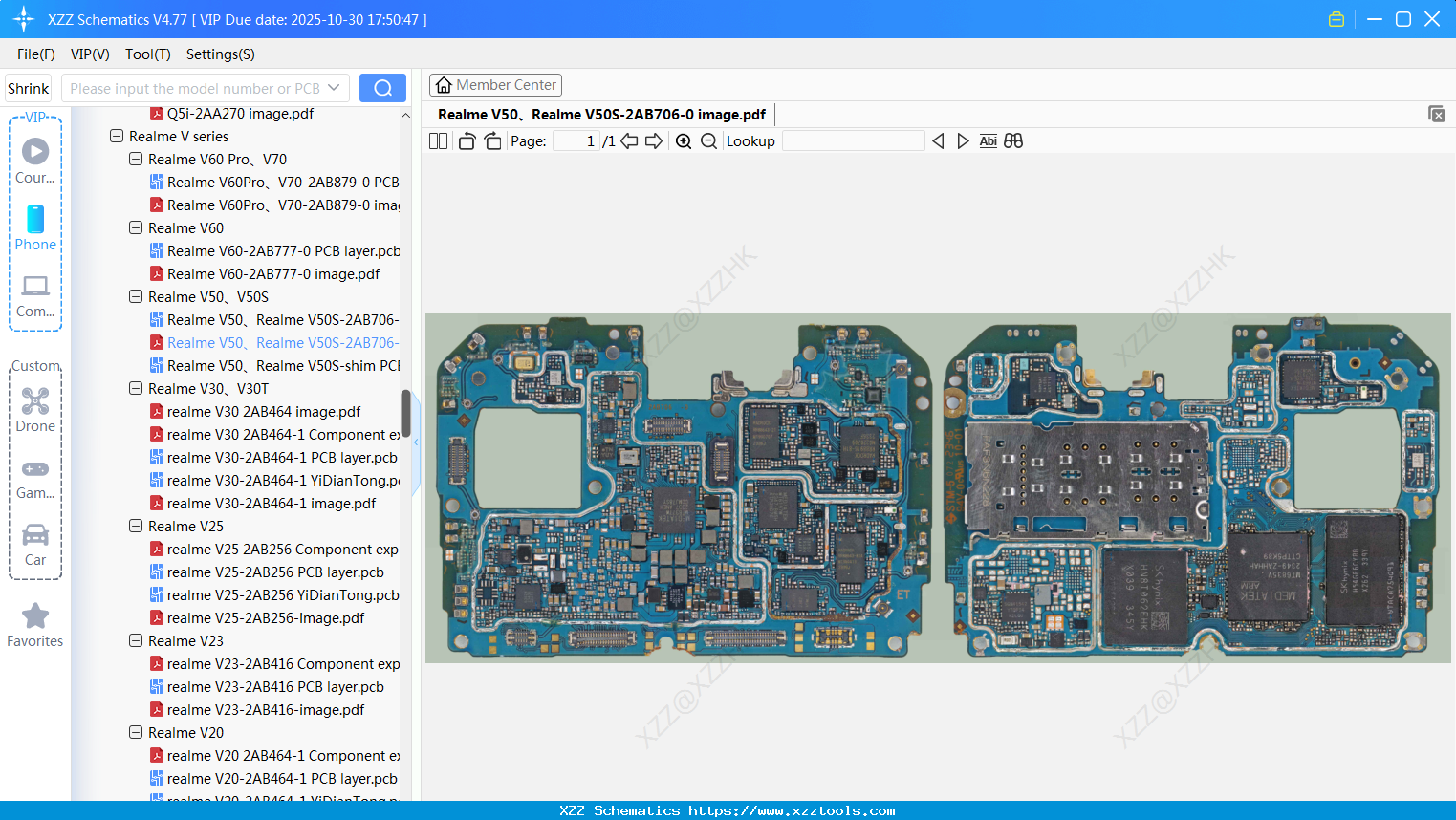Click the Shrink button

tap(28, 88)
